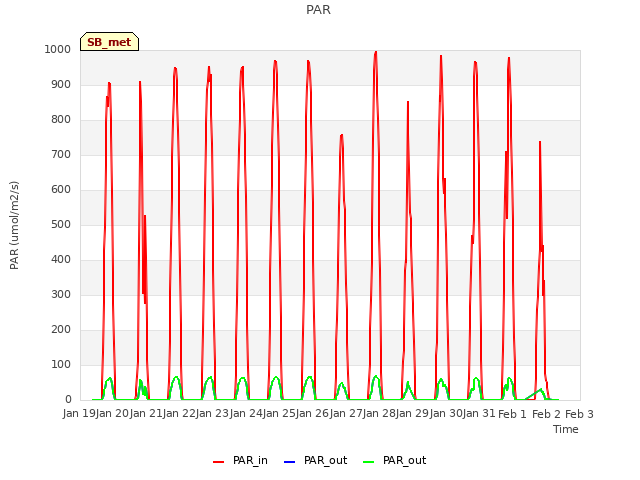Viewport: 640px width, 480px height.
Task: Click the y-axis tick label 400
Action: (61, 260)
